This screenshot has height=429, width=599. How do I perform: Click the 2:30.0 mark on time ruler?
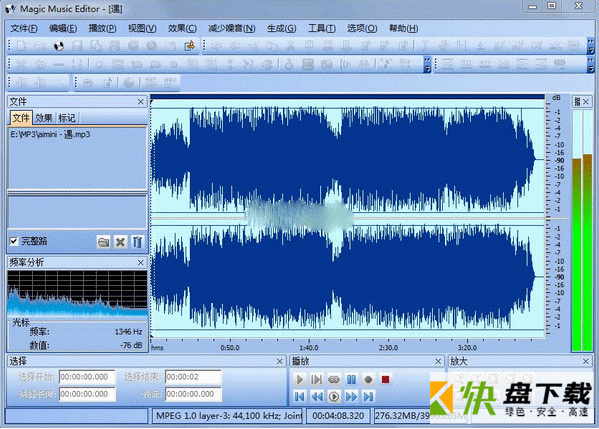(388, 348)
